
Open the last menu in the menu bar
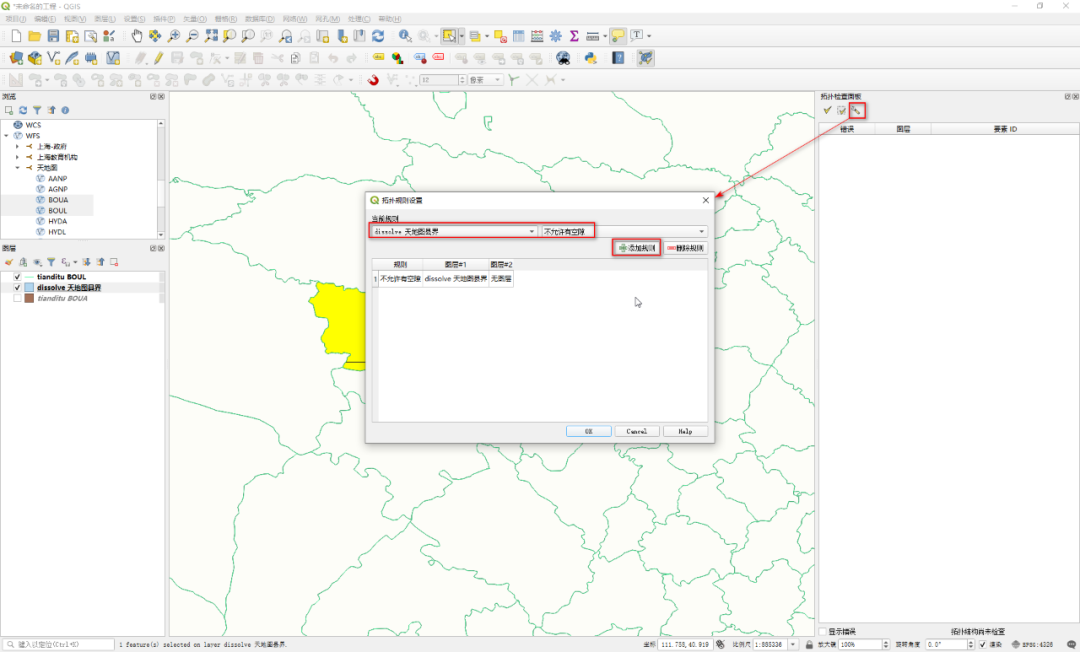coord(390,19)
